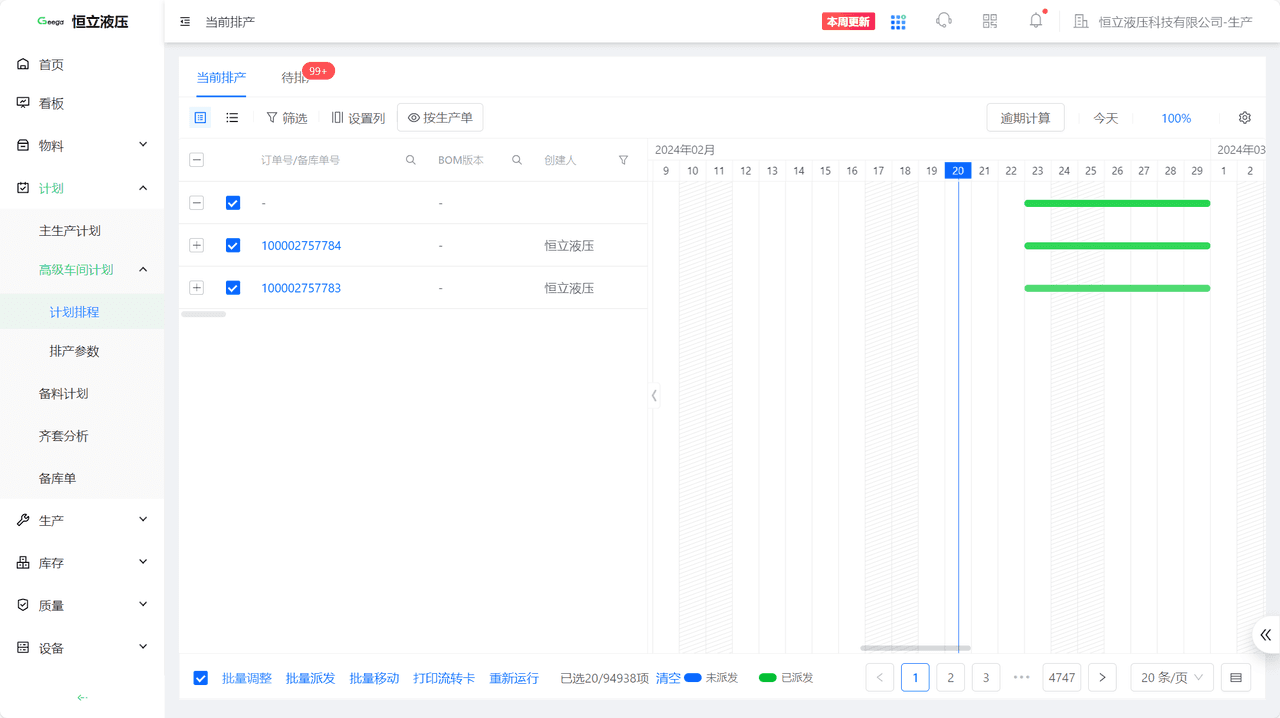This screenshot has width=1280, height=718.
Task: Click the 100% zoom level
Action: click(1176, 118)
